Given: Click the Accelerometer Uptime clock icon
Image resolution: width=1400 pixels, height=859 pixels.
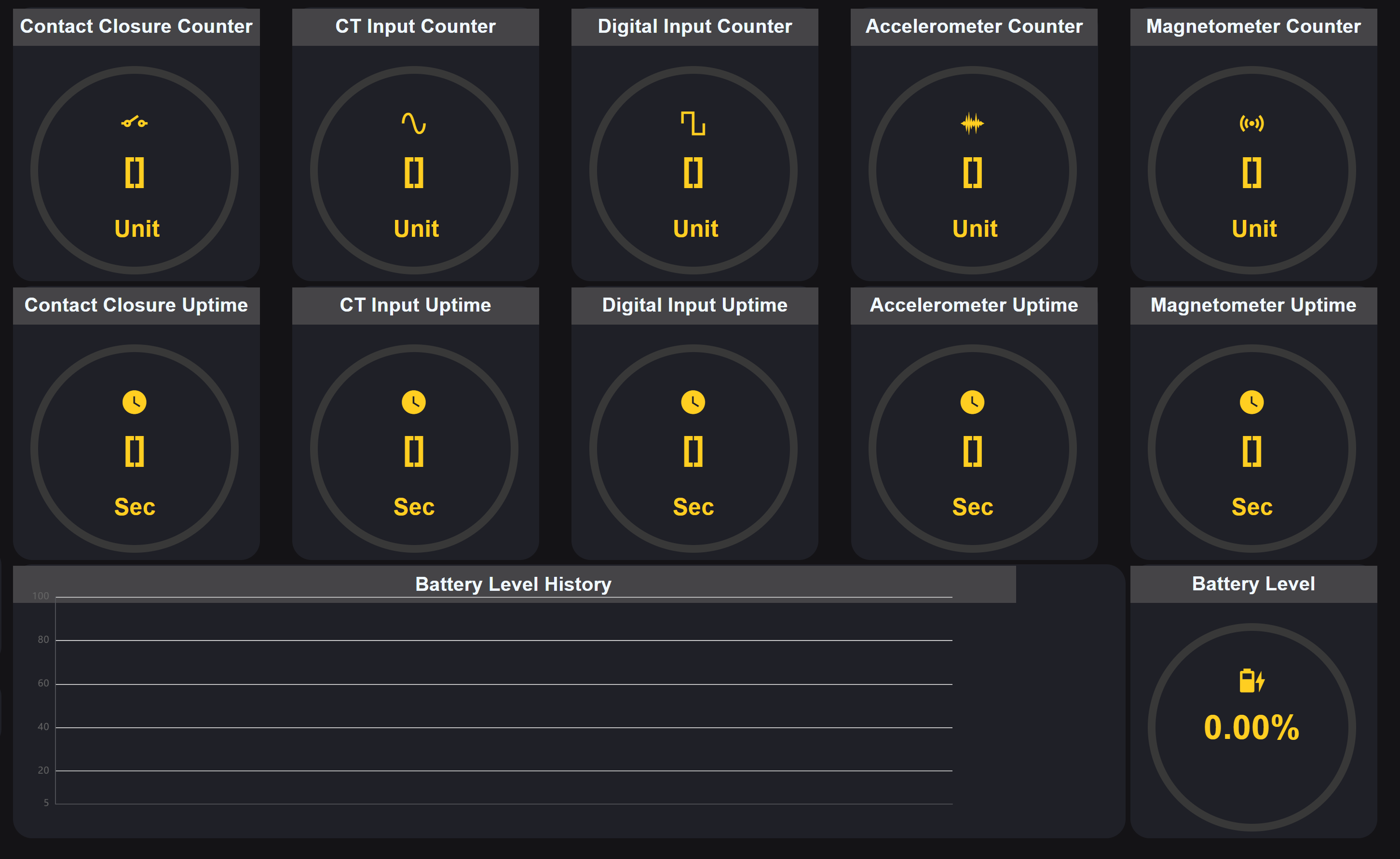Looking at the screenshot, I should pyautogui.click(x=972, y=402).
